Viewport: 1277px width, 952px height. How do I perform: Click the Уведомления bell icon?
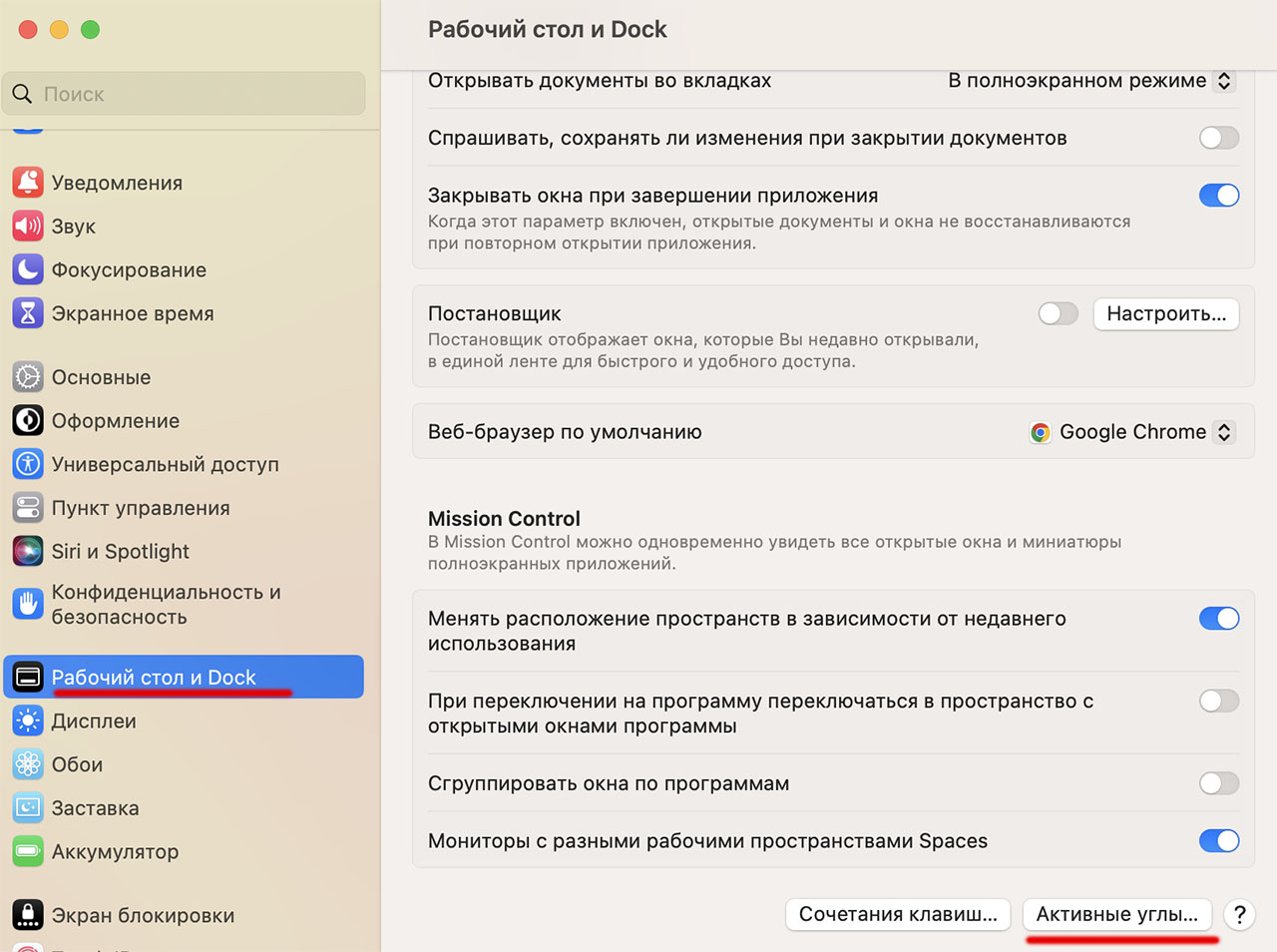pyautogui.click(x=28, y=183)
